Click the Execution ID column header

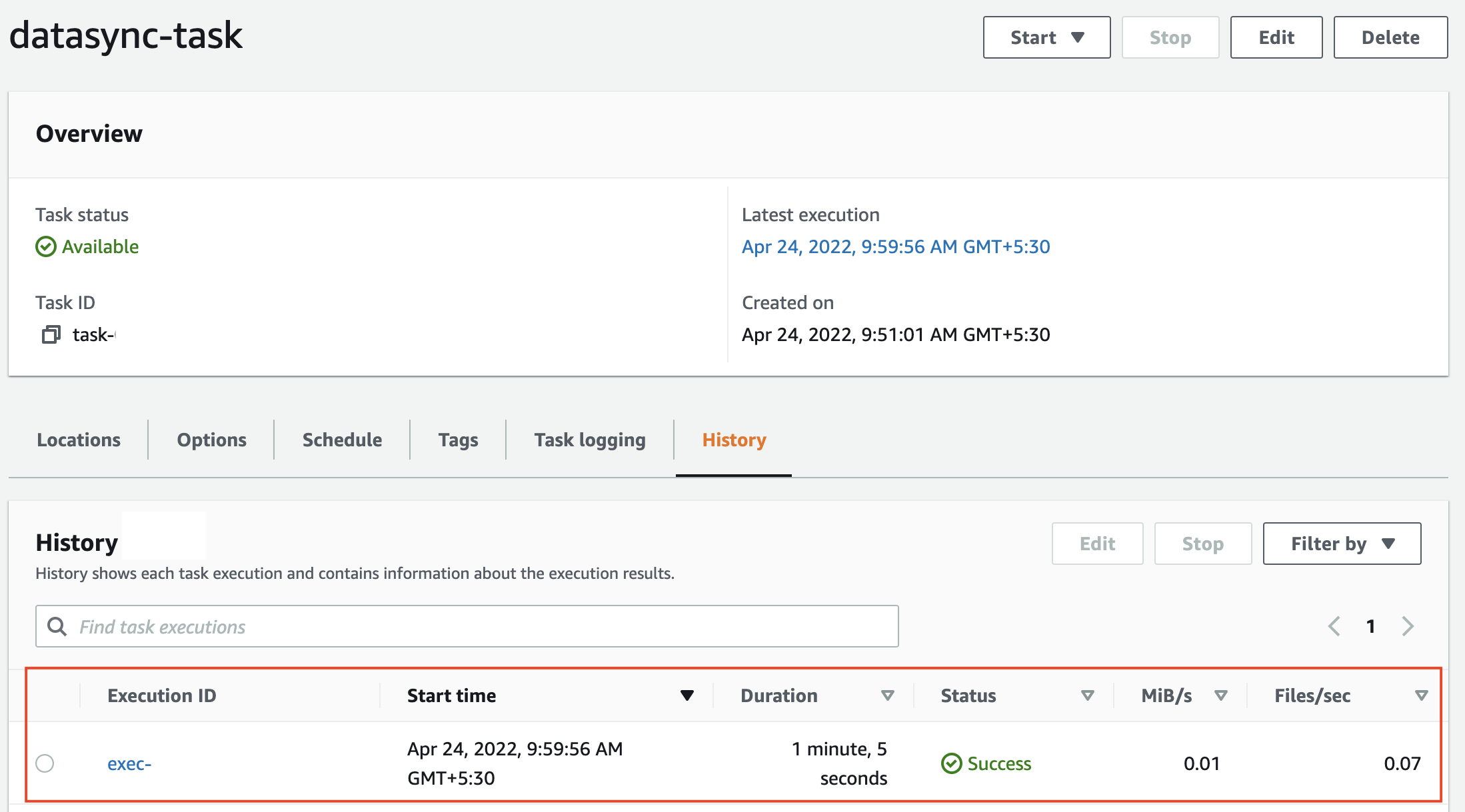tap(162, 695)
